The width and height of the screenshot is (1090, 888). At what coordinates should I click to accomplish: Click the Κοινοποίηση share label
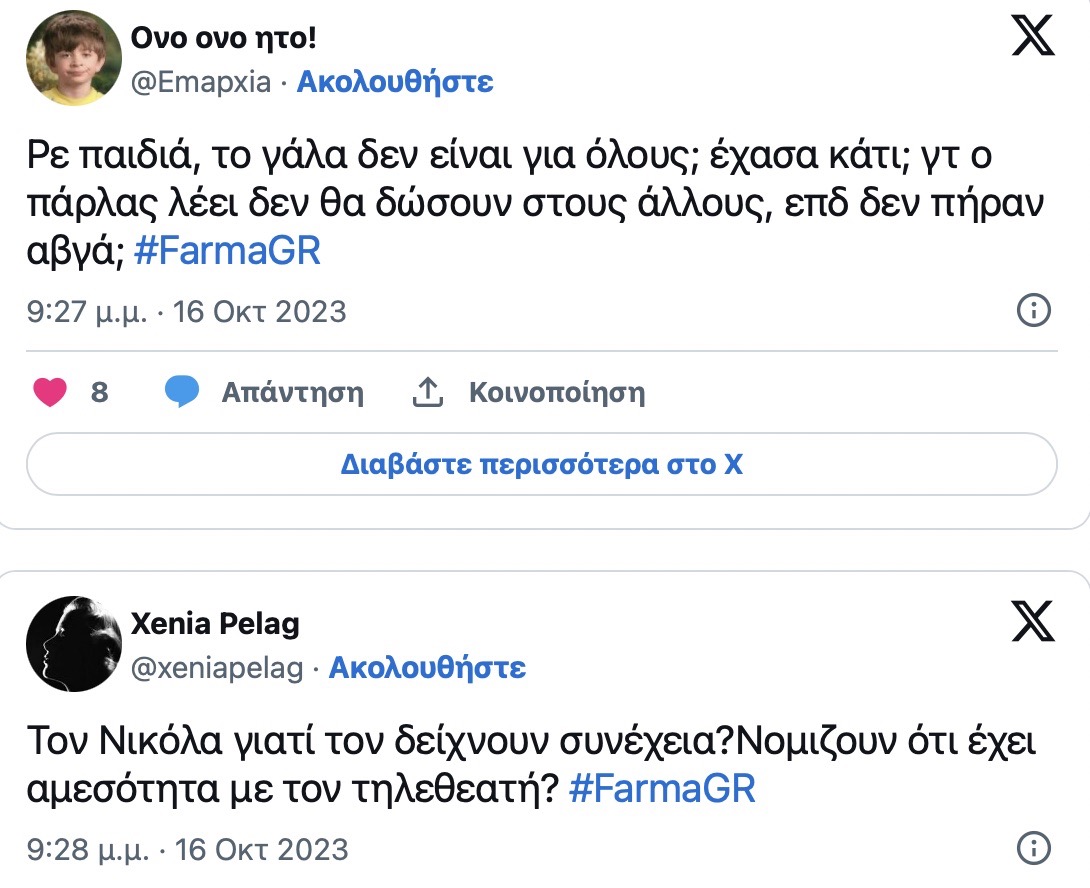[557, 392]
